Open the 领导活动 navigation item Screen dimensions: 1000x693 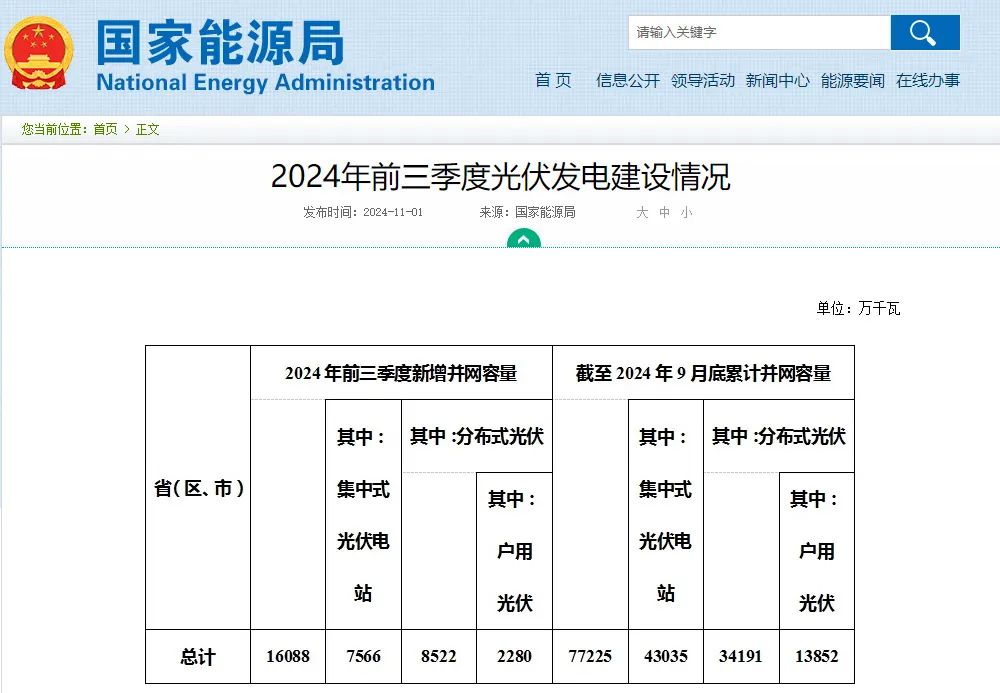coord(702,81)
